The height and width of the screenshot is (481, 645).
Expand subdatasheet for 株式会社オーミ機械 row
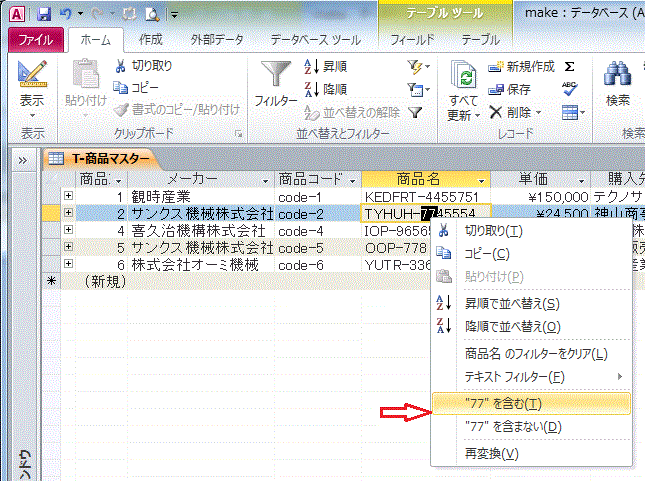coord(69,264)
